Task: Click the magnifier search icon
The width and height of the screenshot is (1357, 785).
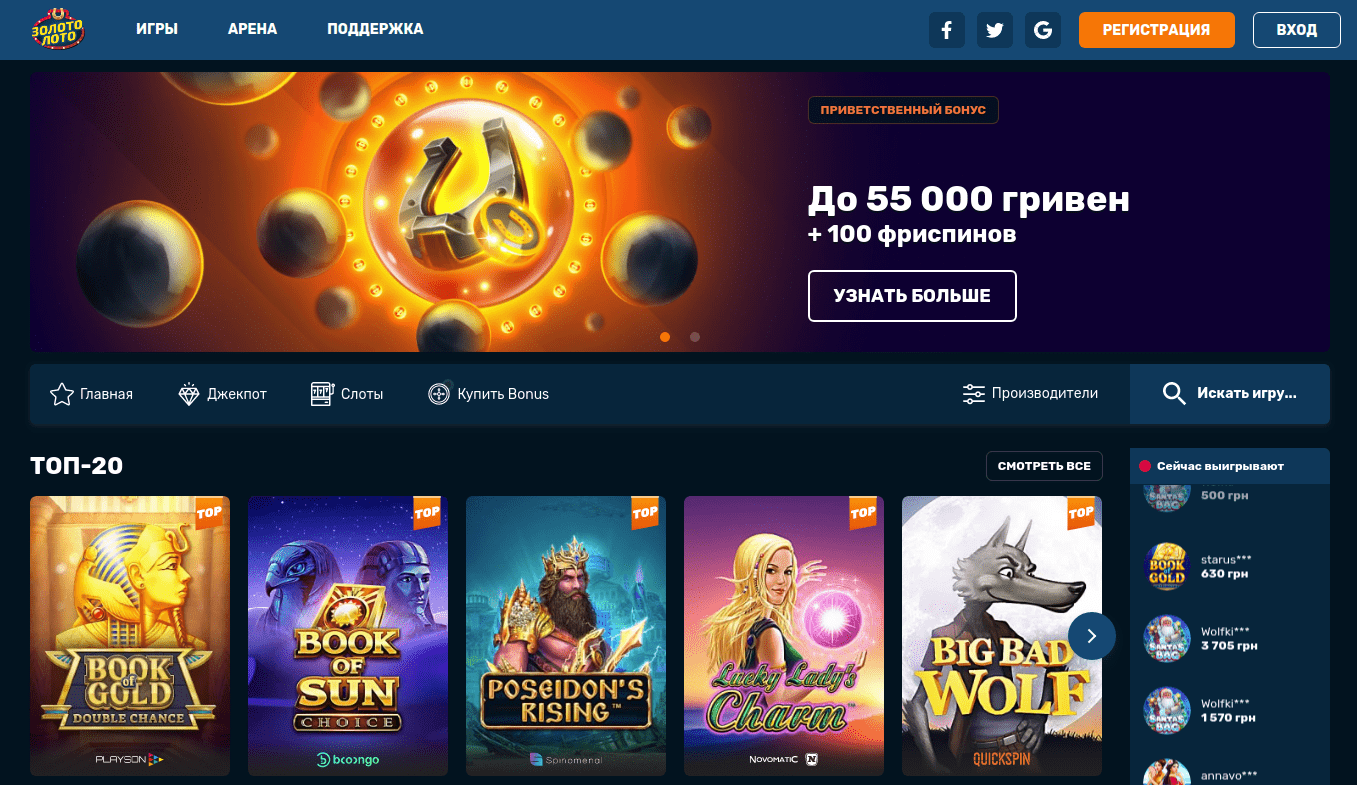Action: pos(1174,394)
